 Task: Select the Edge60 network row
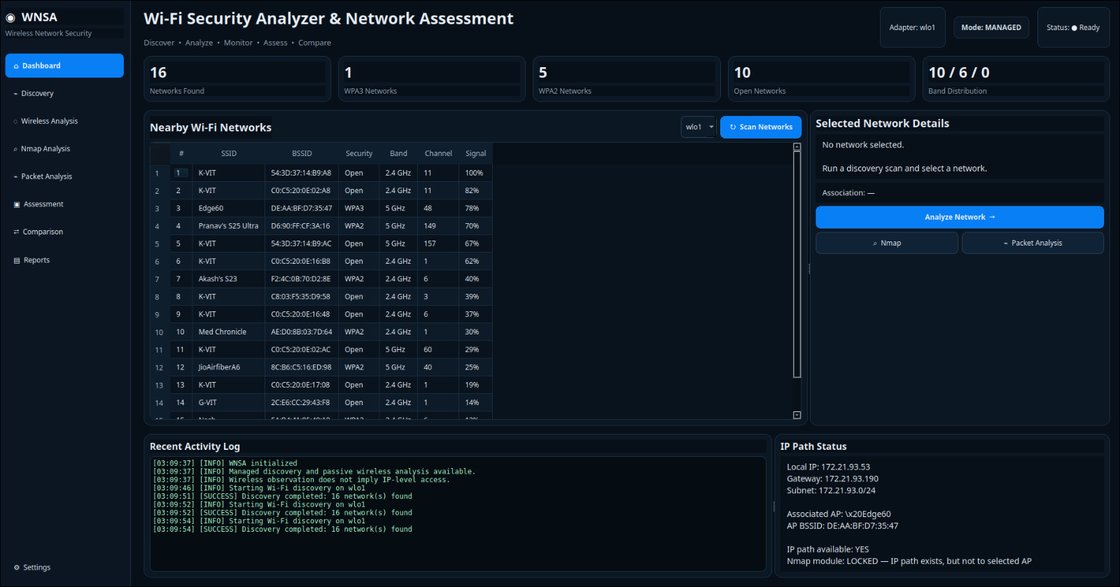coord(331,209)
